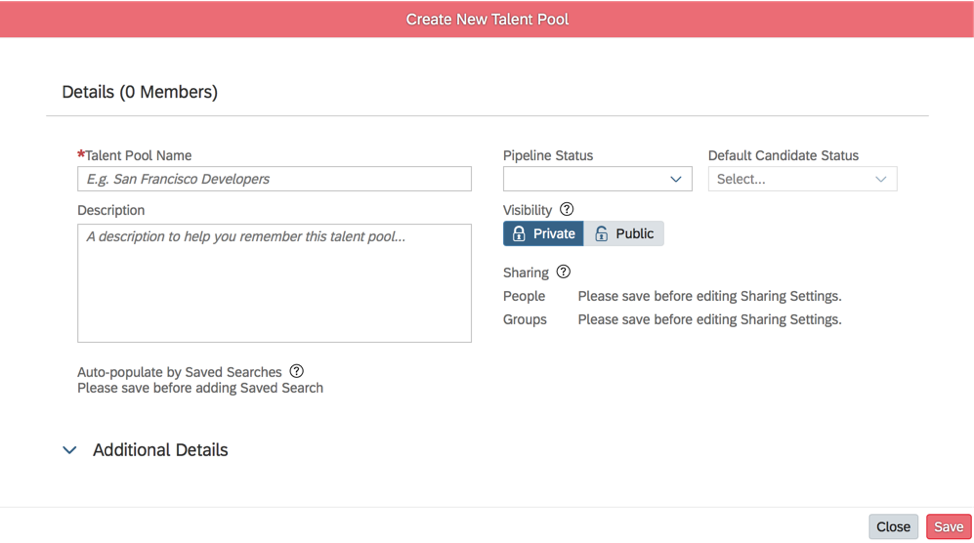Click the Sharing help question mark icon
The width and height of the screenshot is (974, 543).
click(563, 272)
